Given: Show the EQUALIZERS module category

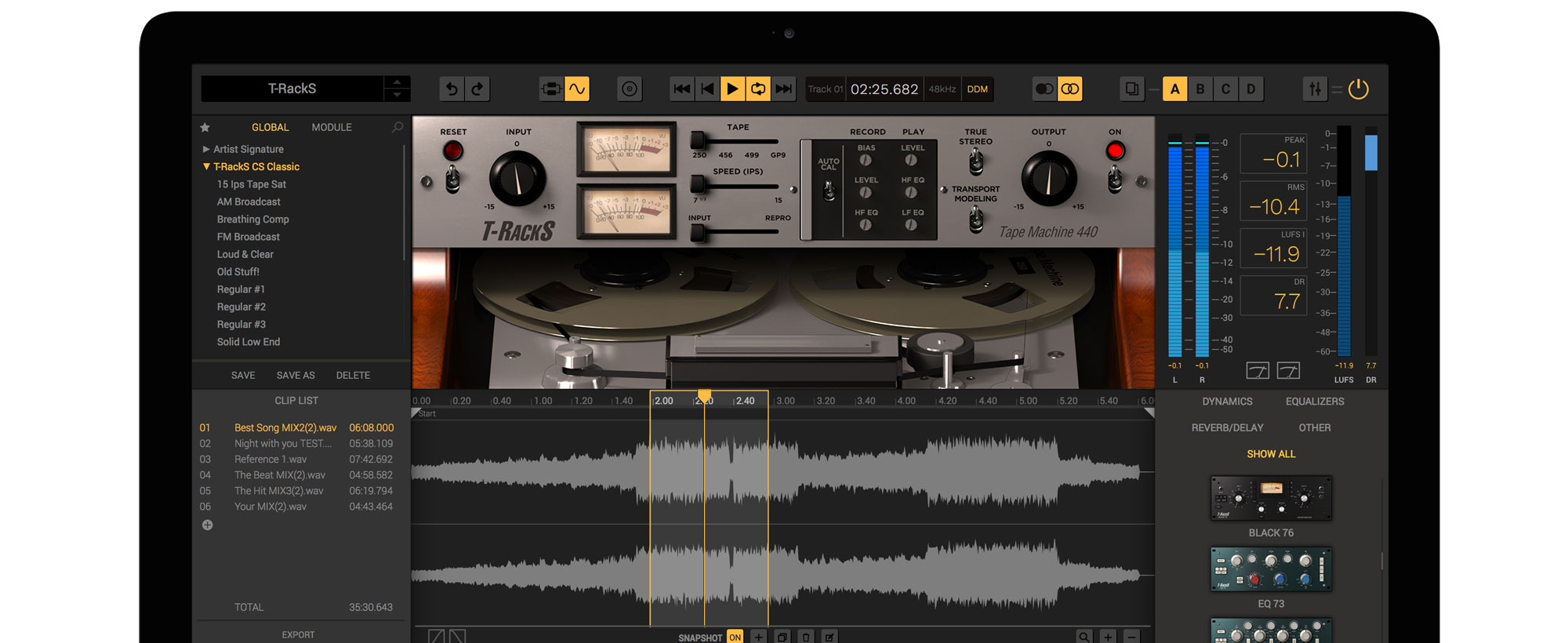Looking at the screenshot, I should tap(1315, 401).
